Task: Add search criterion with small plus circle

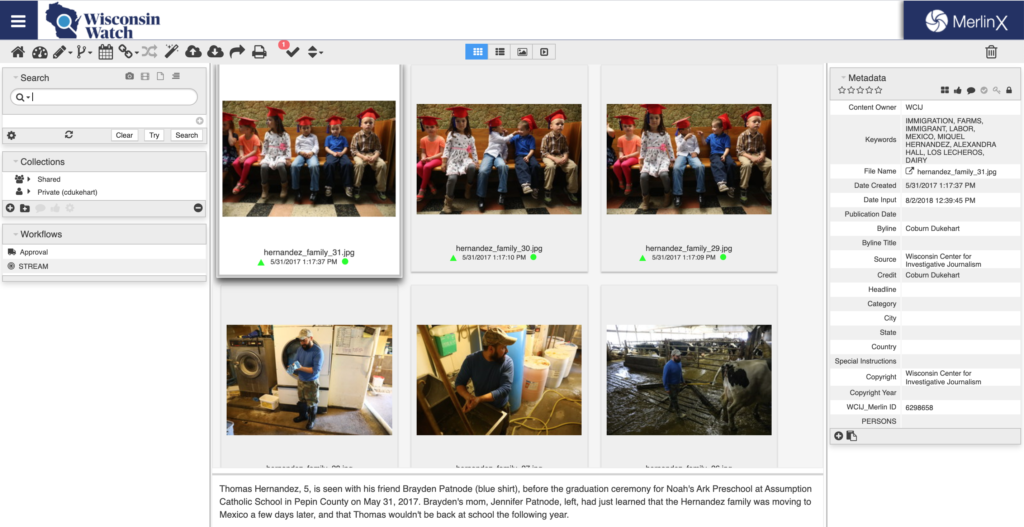Action: click(x=199, y=121)
